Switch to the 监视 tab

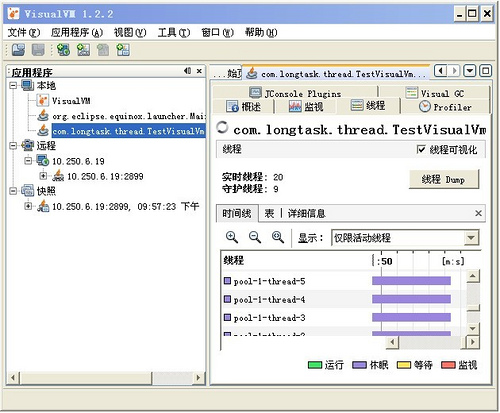(x=306, y=107)
